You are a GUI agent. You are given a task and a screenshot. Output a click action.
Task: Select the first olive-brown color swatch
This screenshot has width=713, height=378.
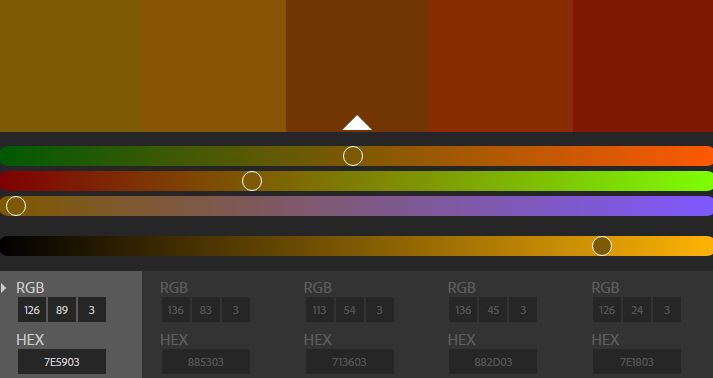70,66
